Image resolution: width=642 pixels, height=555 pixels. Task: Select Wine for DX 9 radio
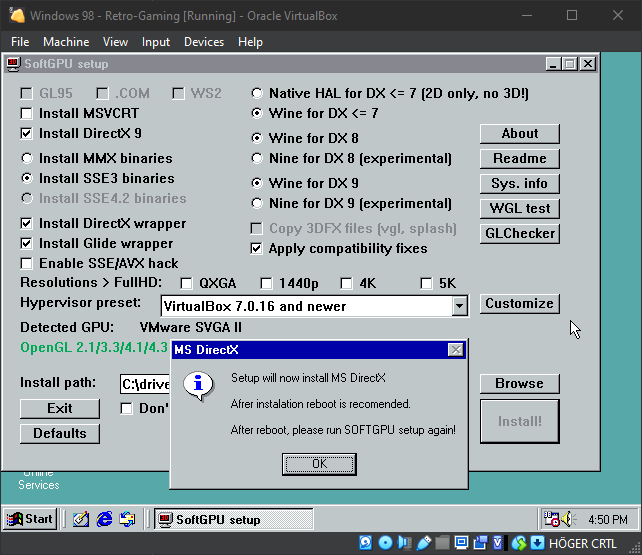pyautogui.click(x=257, y=183)
